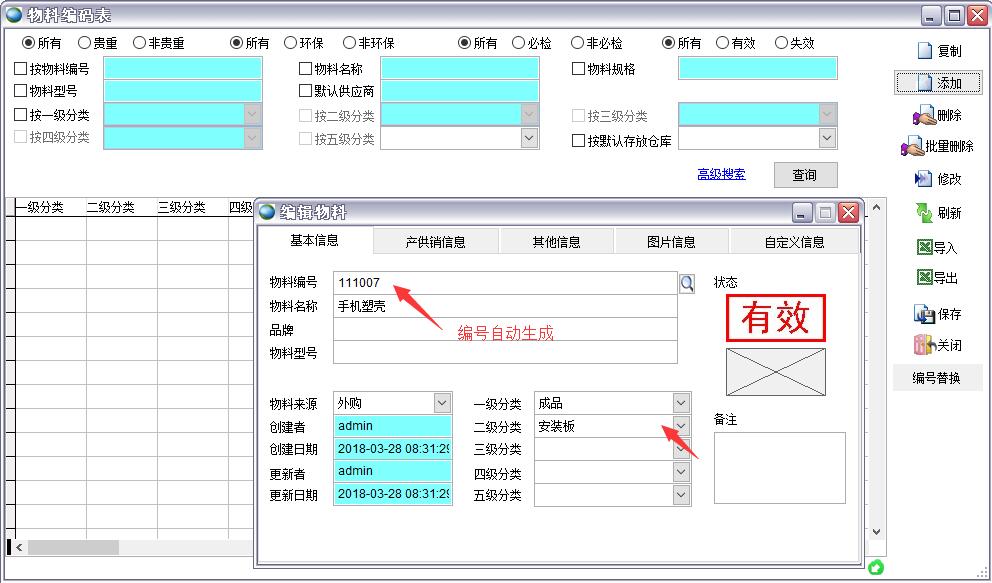Click the 批量删除 batch delete icon
Screen dimensions: 992x583
[937, 147]
